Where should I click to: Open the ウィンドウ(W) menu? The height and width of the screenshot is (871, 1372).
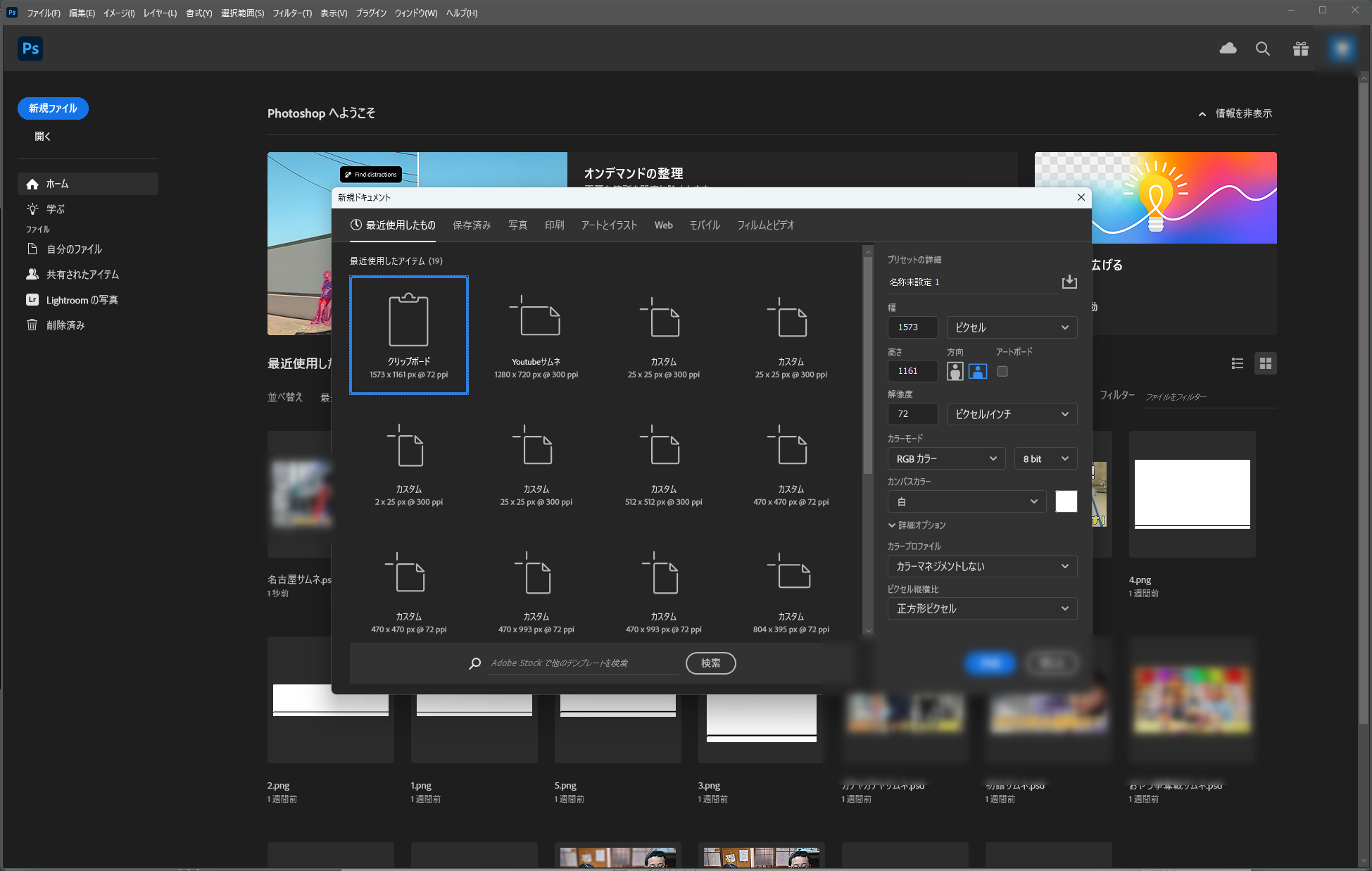[416, 13]
